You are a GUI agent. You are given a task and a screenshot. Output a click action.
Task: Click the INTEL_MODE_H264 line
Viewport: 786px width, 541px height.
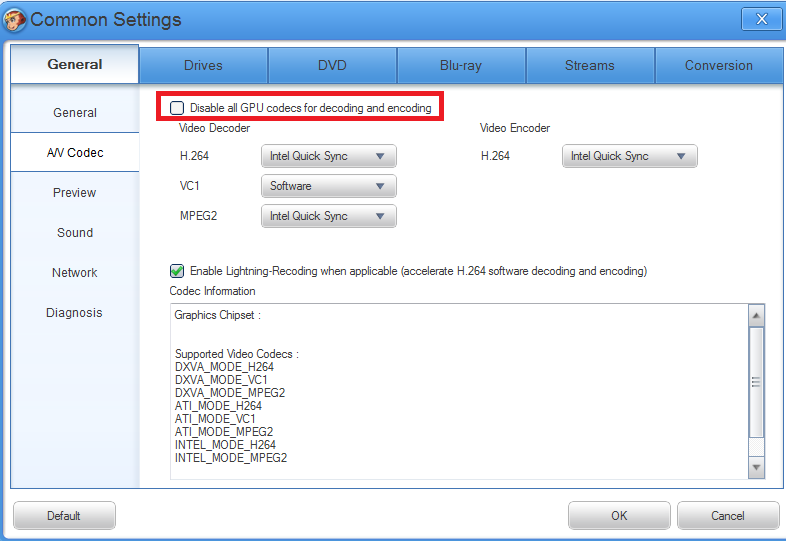tap(225, 445)
